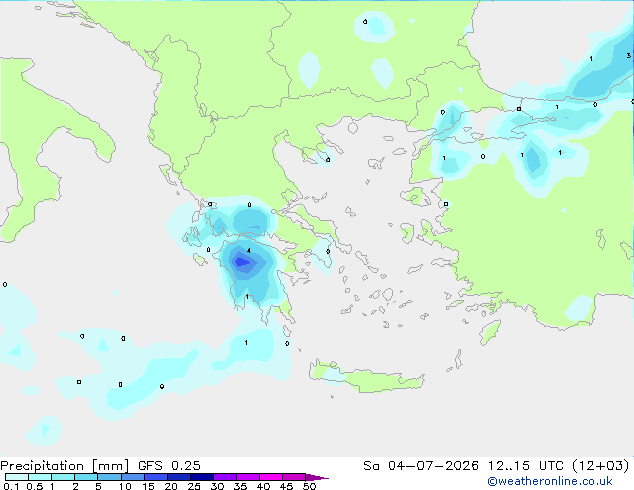634x490 pixels.
Task: Select the 2–5 mm legend color swatch
Action: click(86, 477)
